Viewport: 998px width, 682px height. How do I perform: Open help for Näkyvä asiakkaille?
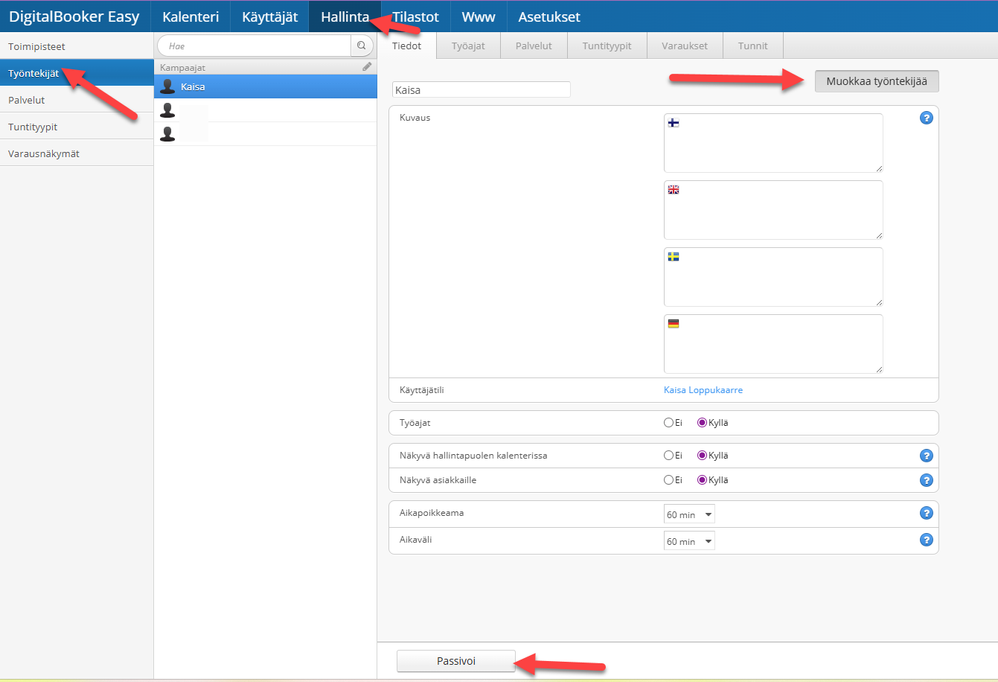coord(926,480)
